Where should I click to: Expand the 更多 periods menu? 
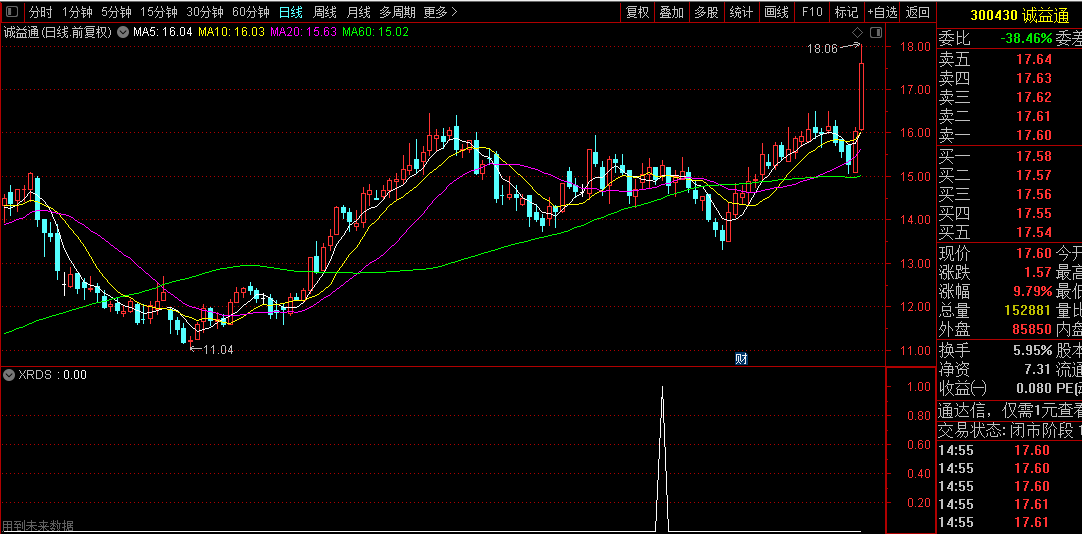point(440,12)
